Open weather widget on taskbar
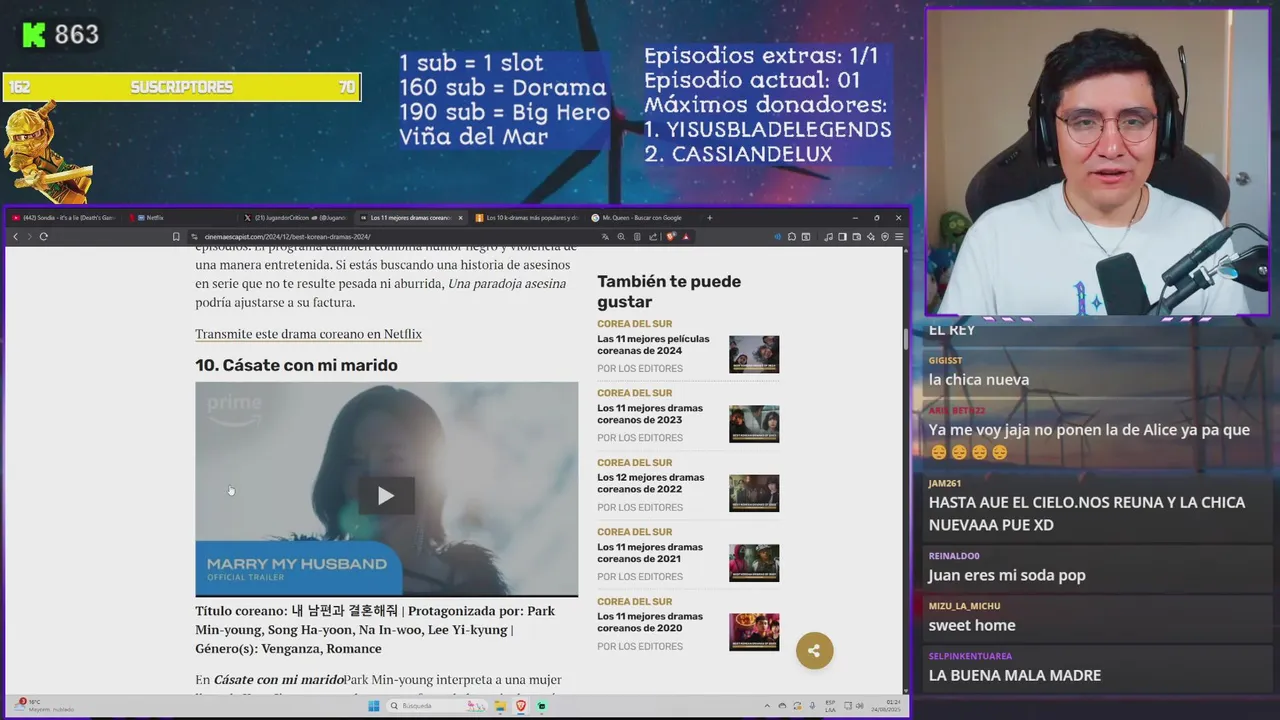Image resolution: width=1280 pixels, height=720 pixels. 45,706
